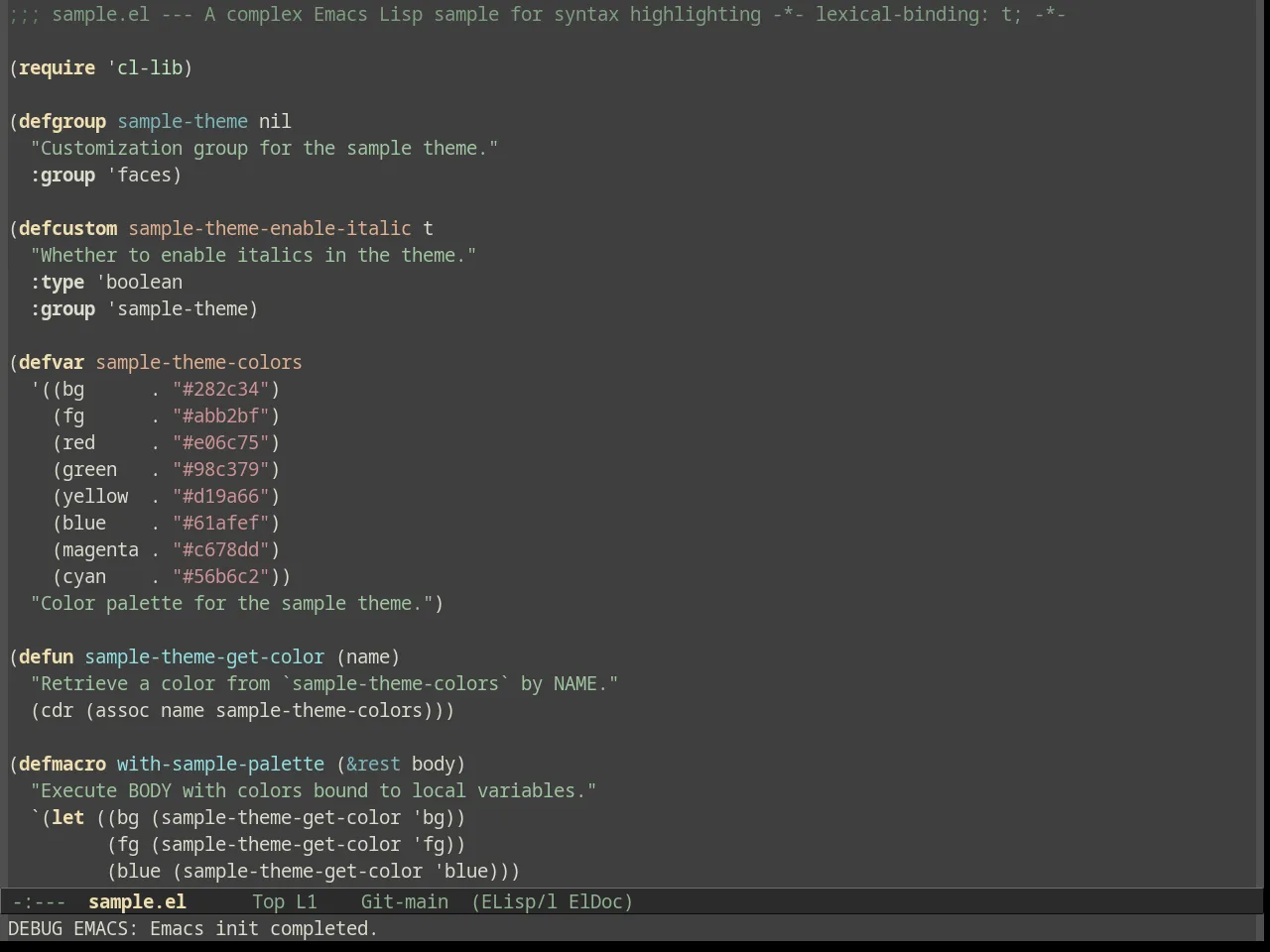Click the 'defun' keyword
Image resolution: width=1270 pixels, height=952 pixels.
(x=46, y=656)
